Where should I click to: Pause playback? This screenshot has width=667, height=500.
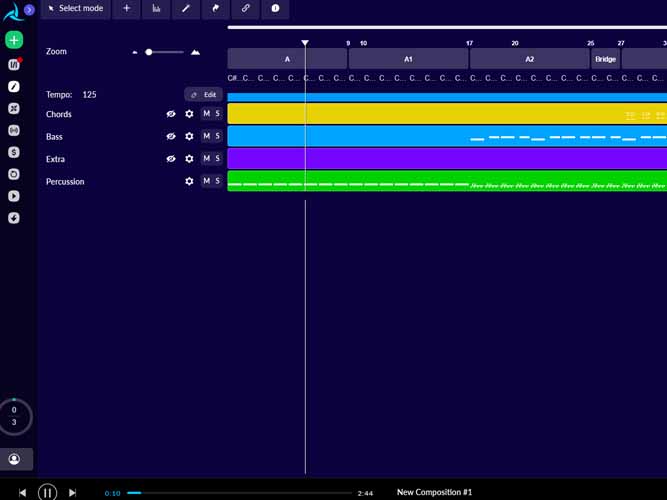coord(48,493)
